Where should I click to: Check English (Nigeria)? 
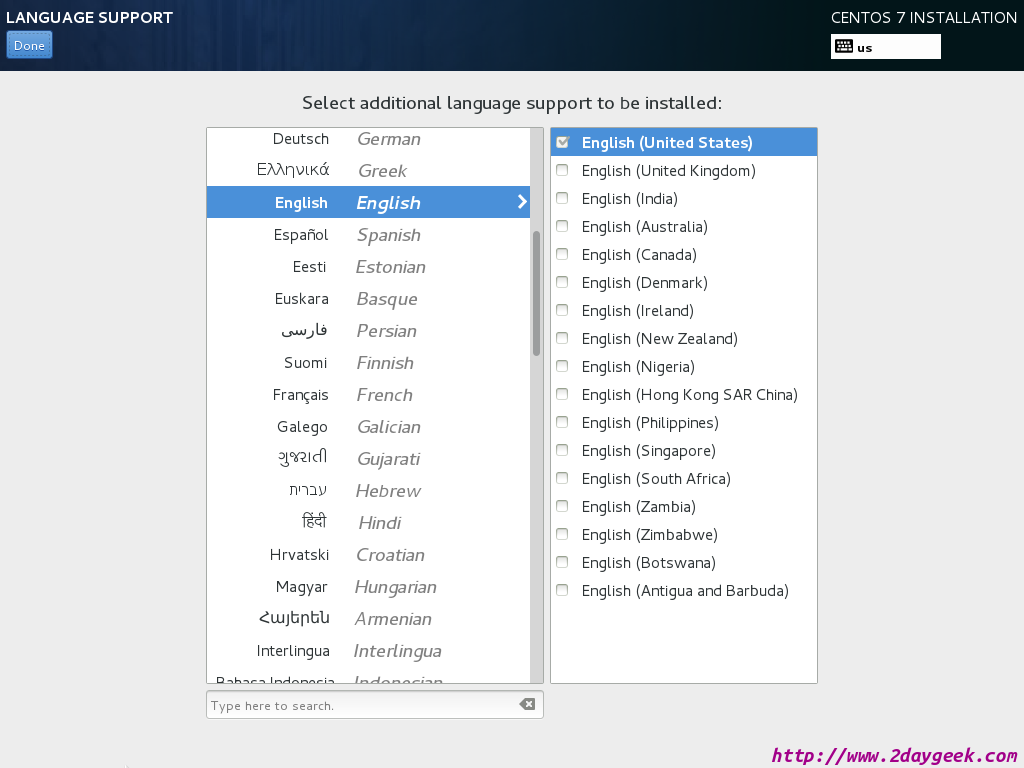(562, 366)
